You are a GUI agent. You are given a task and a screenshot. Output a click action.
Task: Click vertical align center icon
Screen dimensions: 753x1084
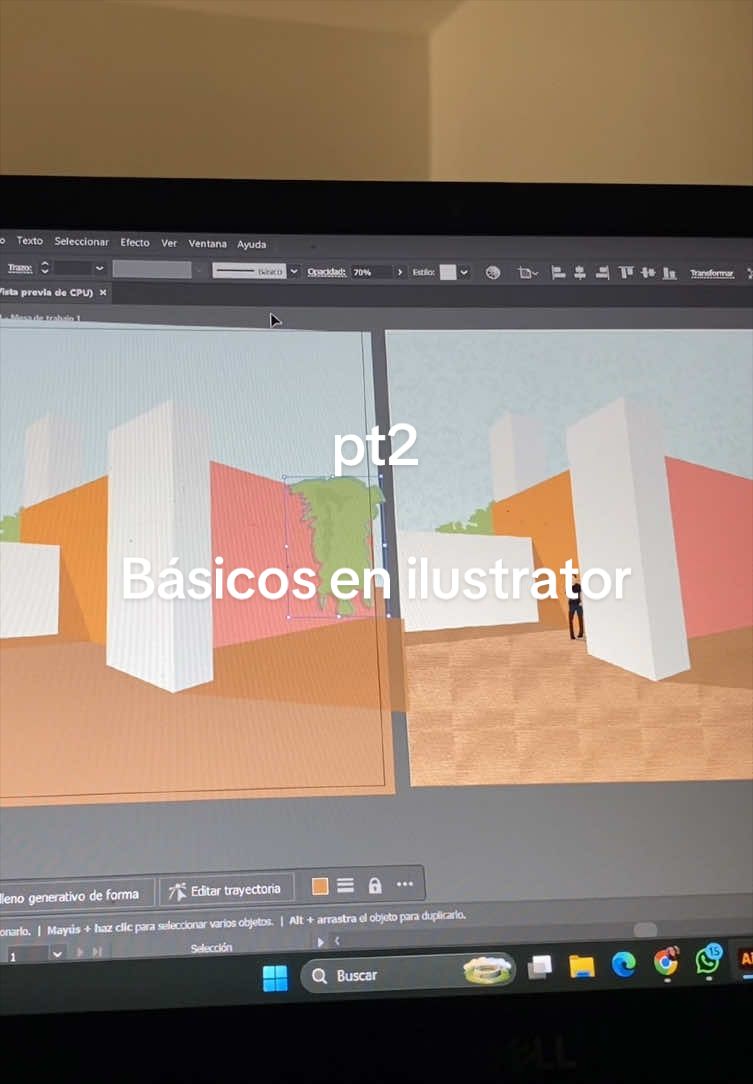tap(648, 273)
